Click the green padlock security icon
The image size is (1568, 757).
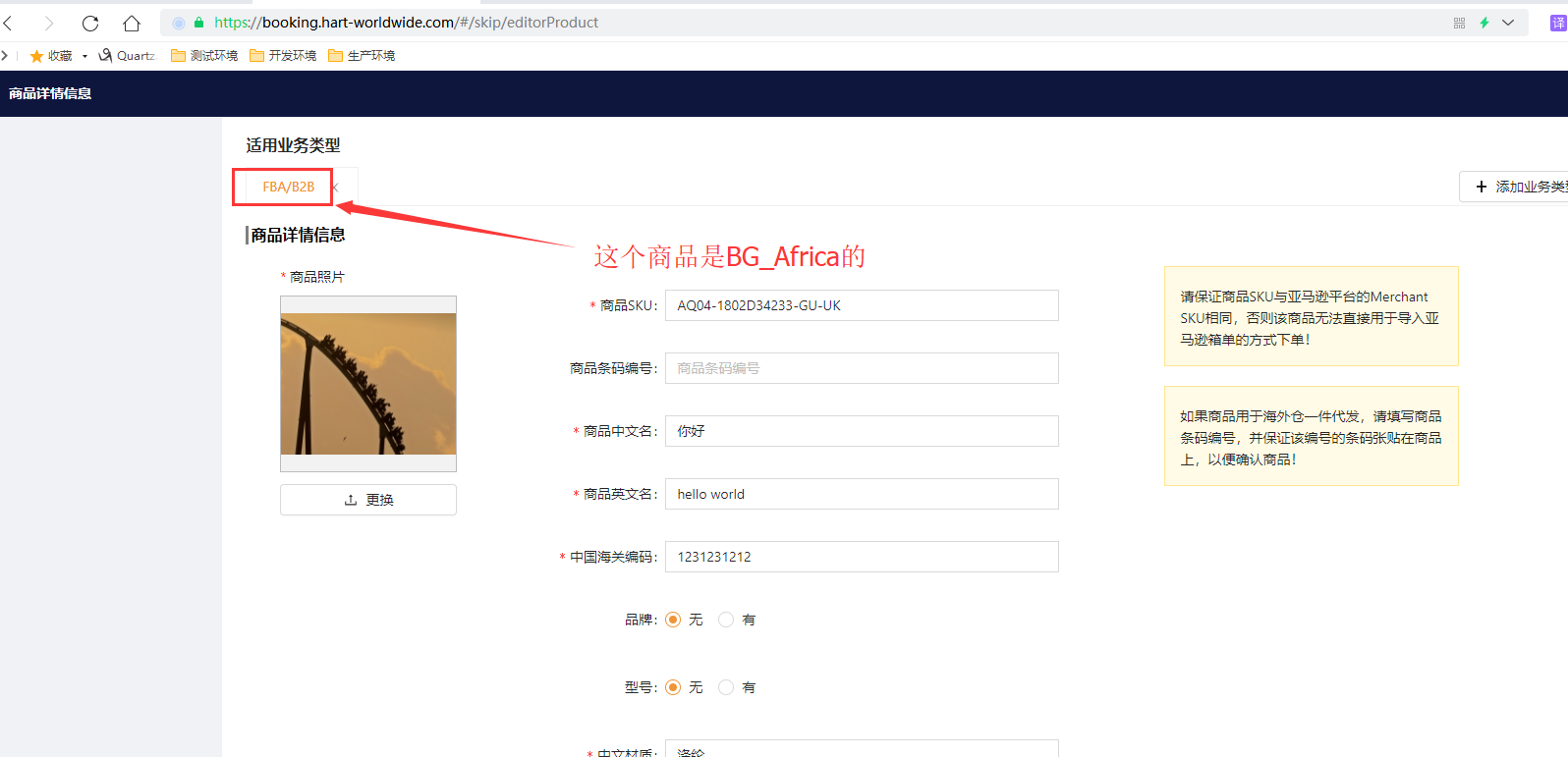(199, 23)
